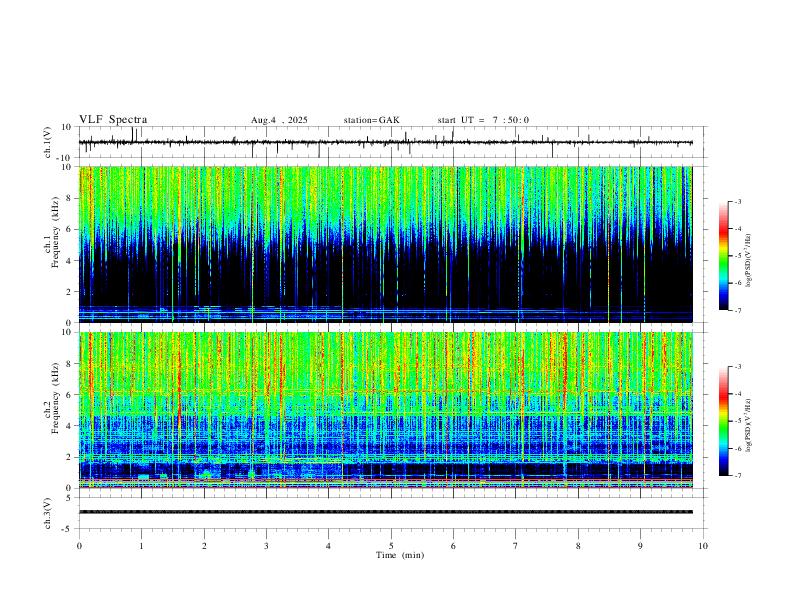This screenshot has width=792, height=612.
Task: Click the ch.2 spectrogram colorbar
Action: tap(723, 421)
